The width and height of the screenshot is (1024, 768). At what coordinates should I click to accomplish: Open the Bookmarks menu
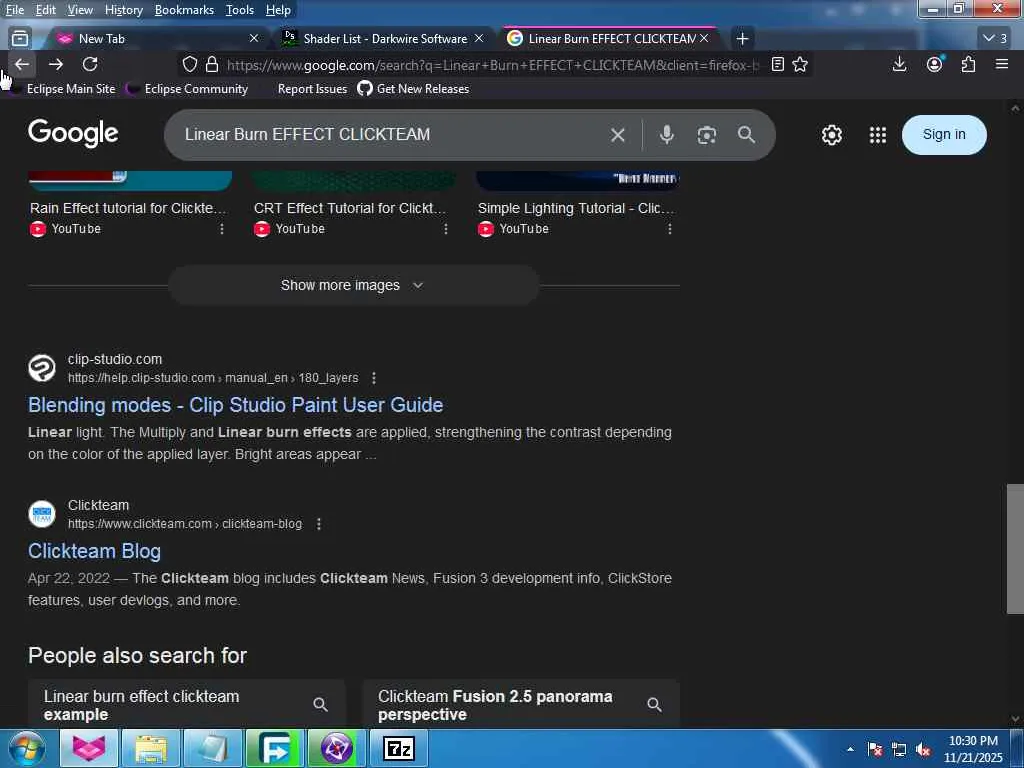(x=184, y=10)
